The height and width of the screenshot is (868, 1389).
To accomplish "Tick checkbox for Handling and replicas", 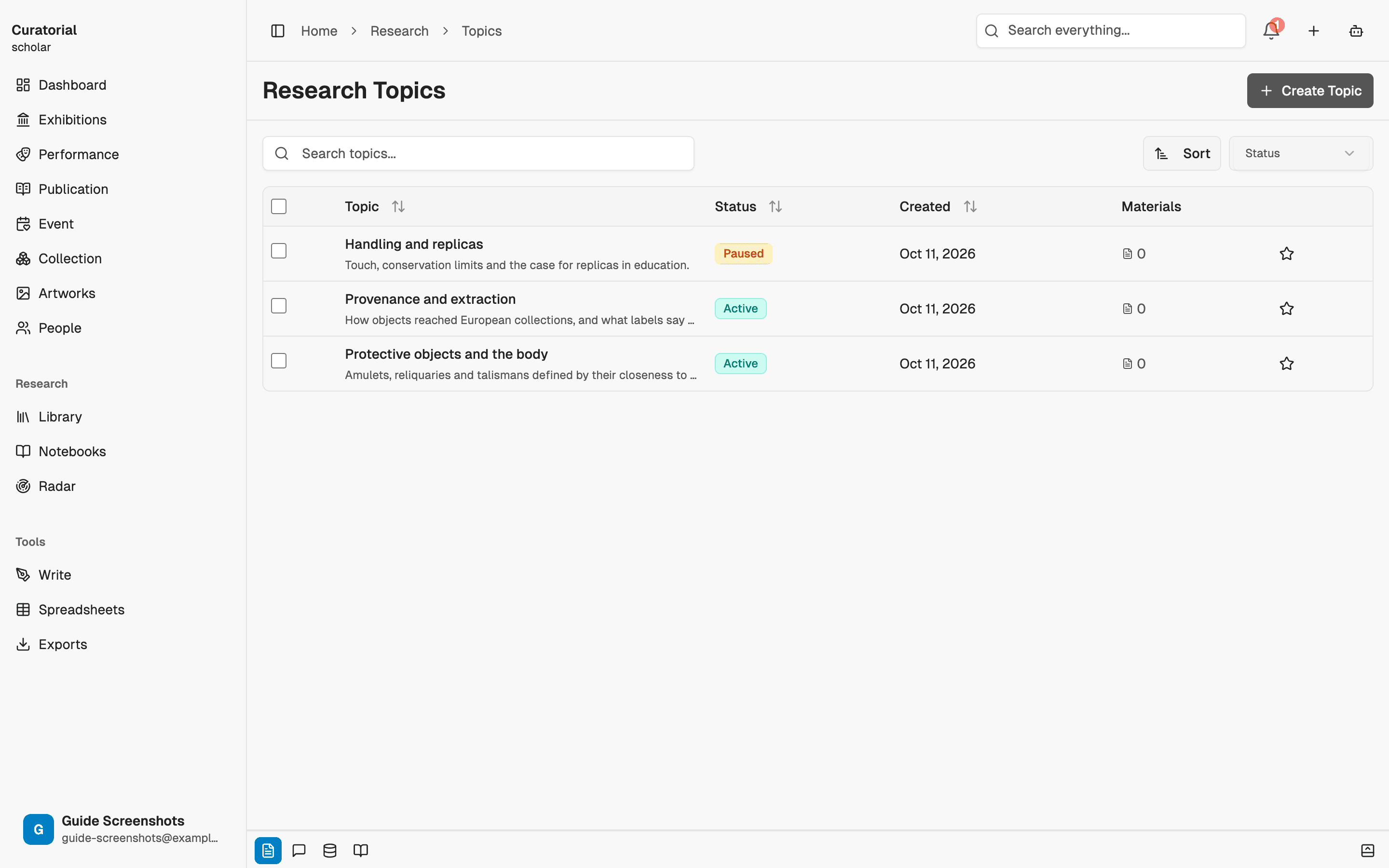I will [x=279, y=251].
